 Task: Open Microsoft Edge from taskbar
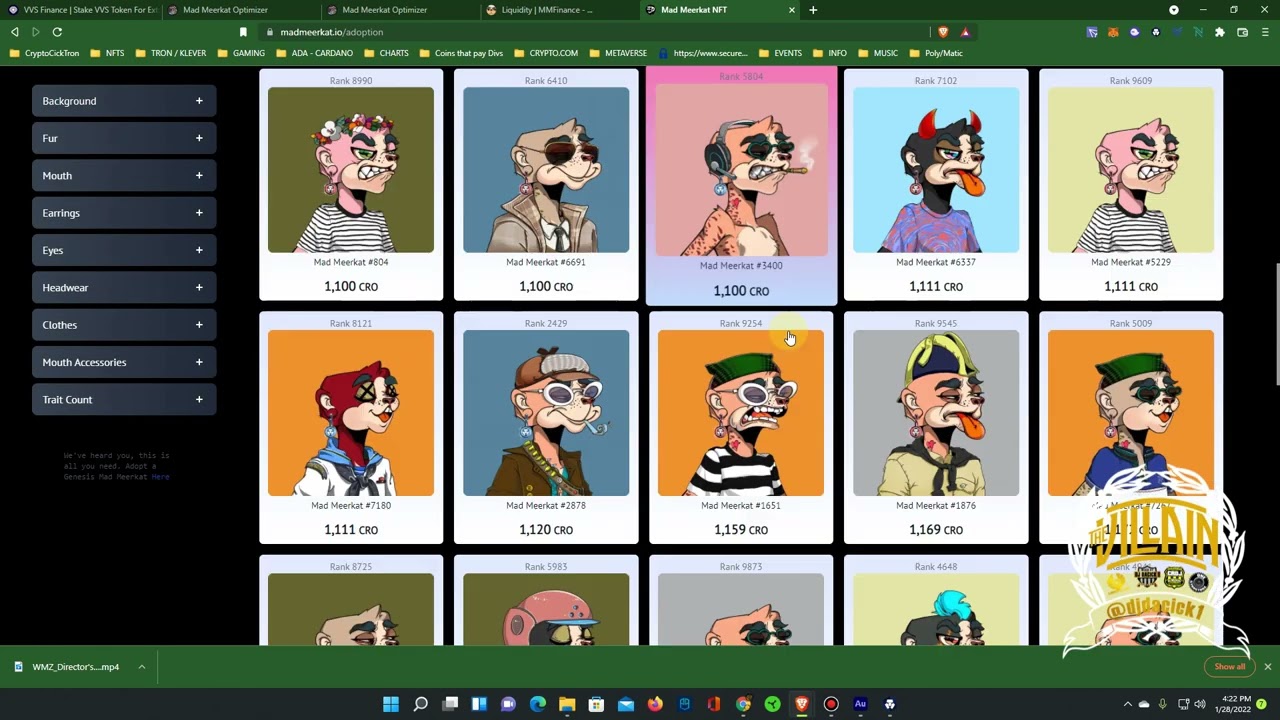538,704
